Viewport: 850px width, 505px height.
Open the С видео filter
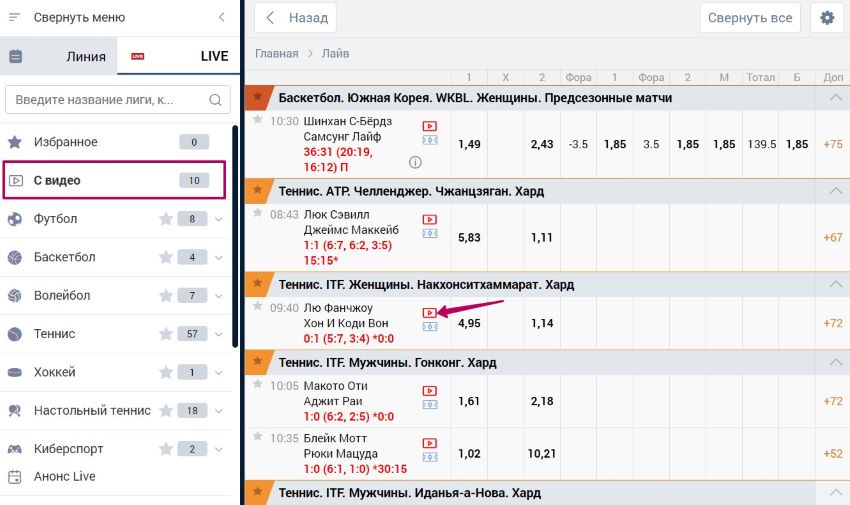tap(114, 180)
